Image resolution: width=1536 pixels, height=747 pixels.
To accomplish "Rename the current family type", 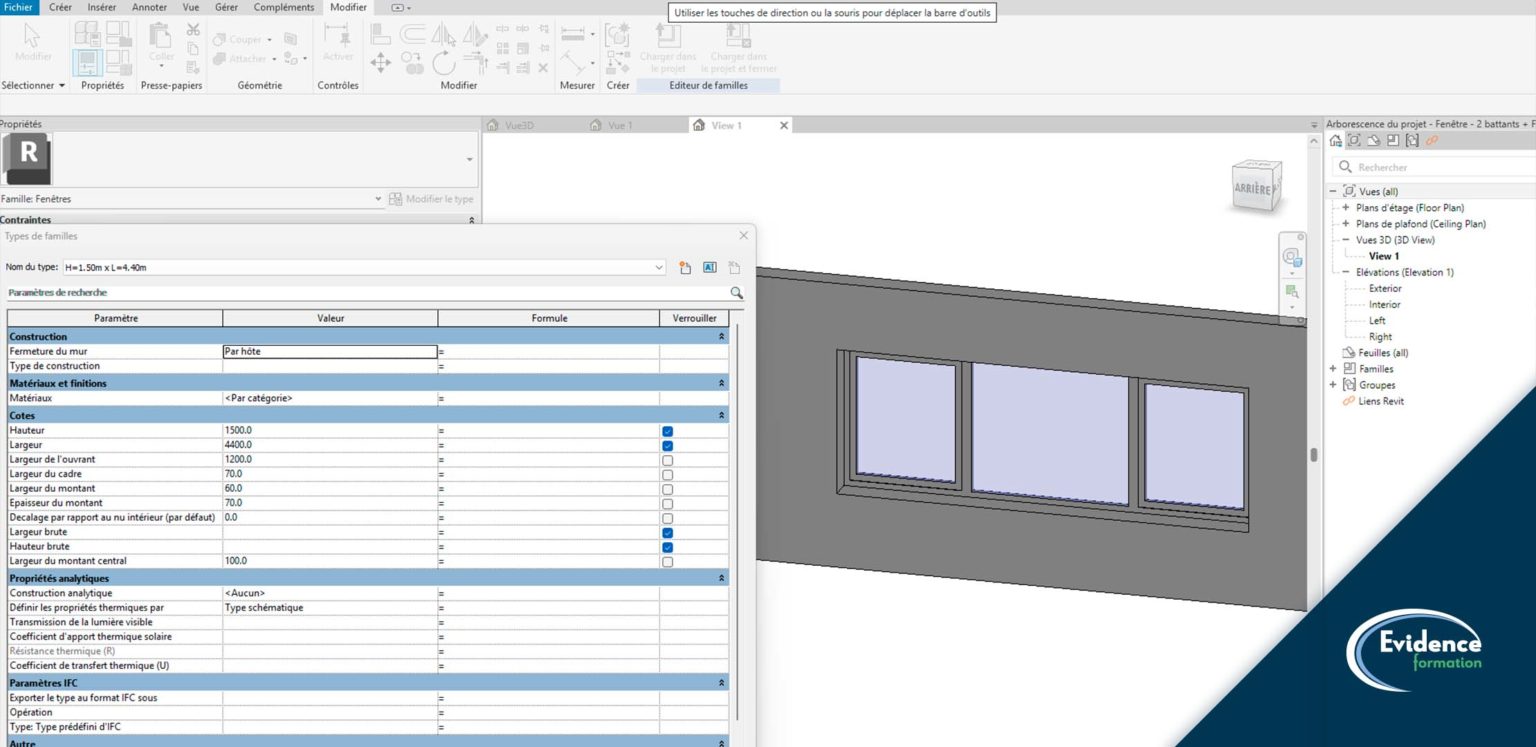I will [710, 267].
